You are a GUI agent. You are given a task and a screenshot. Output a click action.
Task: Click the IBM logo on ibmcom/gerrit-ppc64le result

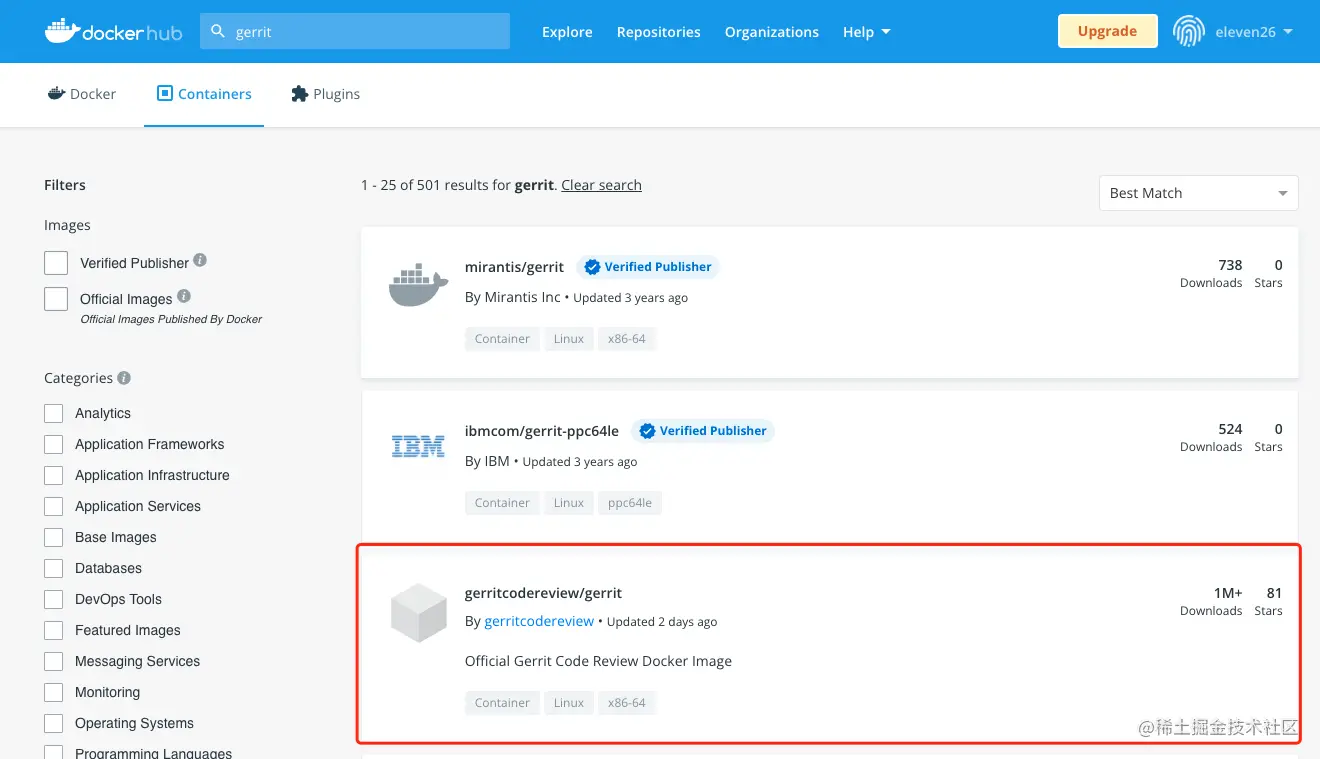tap(417, 446)
